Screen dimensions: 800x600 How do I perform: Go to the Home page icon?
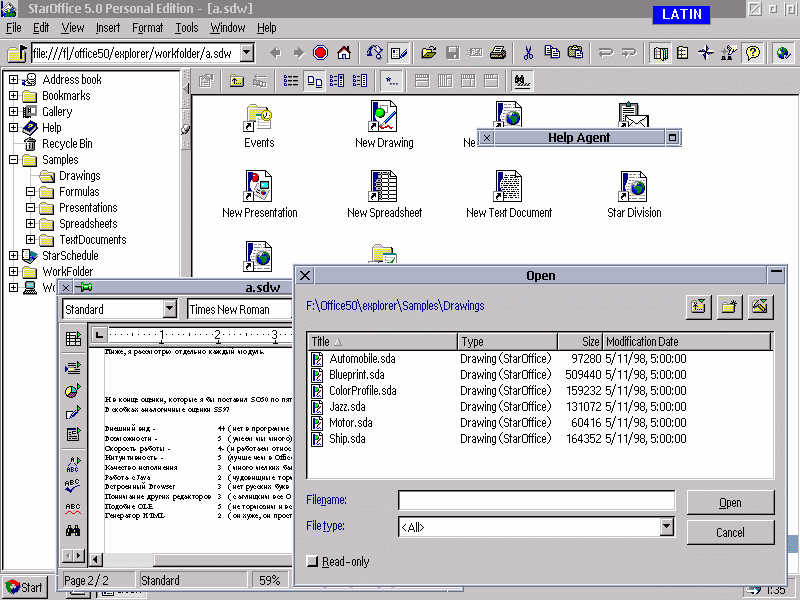click(x=344, y=53)
